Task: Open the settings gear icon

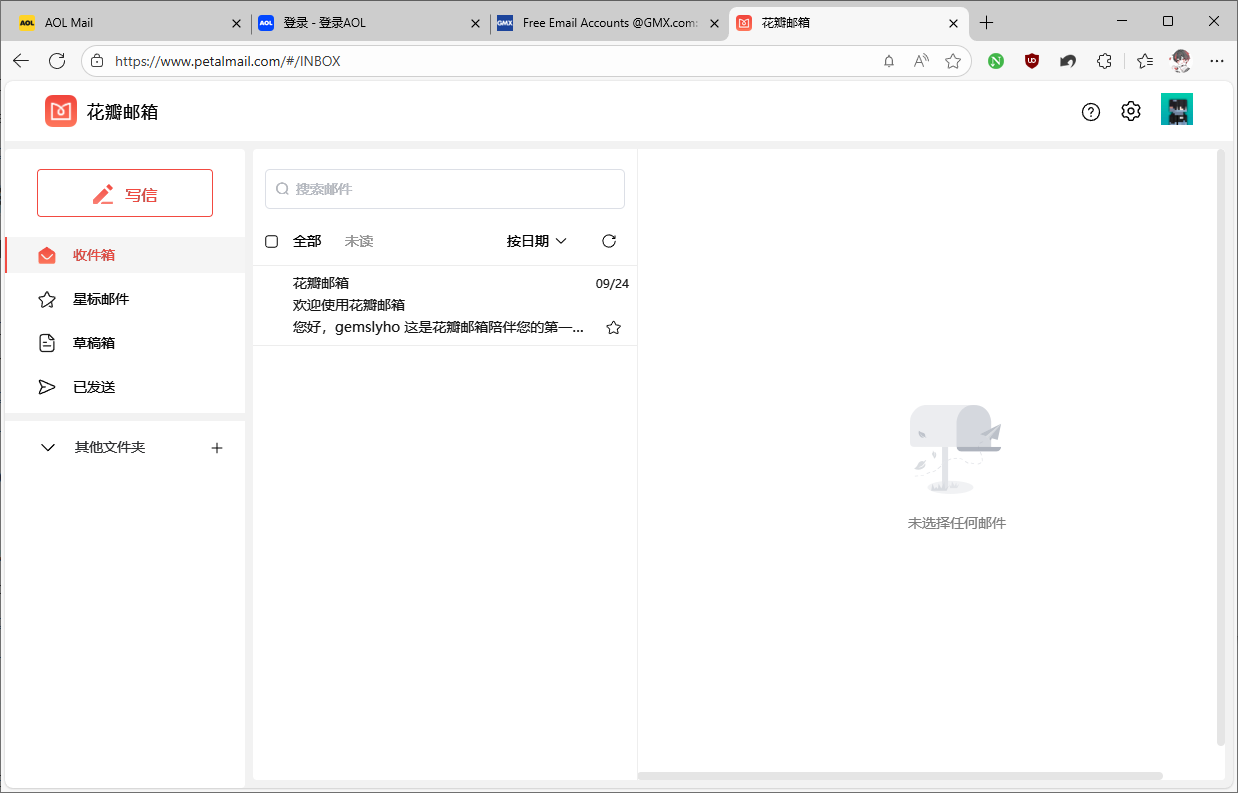Action: [x=1131, y=112]
